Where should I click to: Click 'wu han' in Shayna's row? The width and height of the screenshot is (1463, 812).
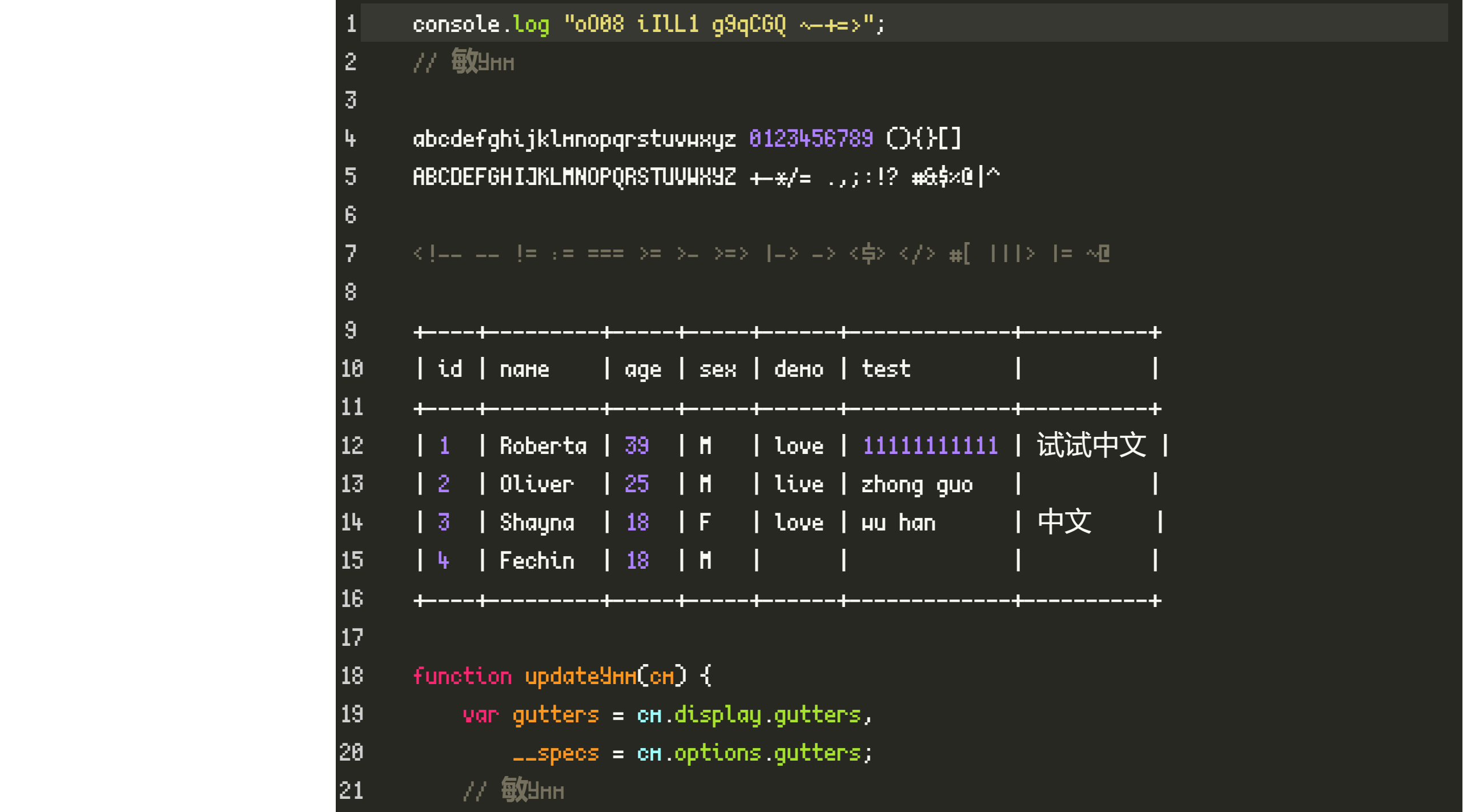coord(898,522)
